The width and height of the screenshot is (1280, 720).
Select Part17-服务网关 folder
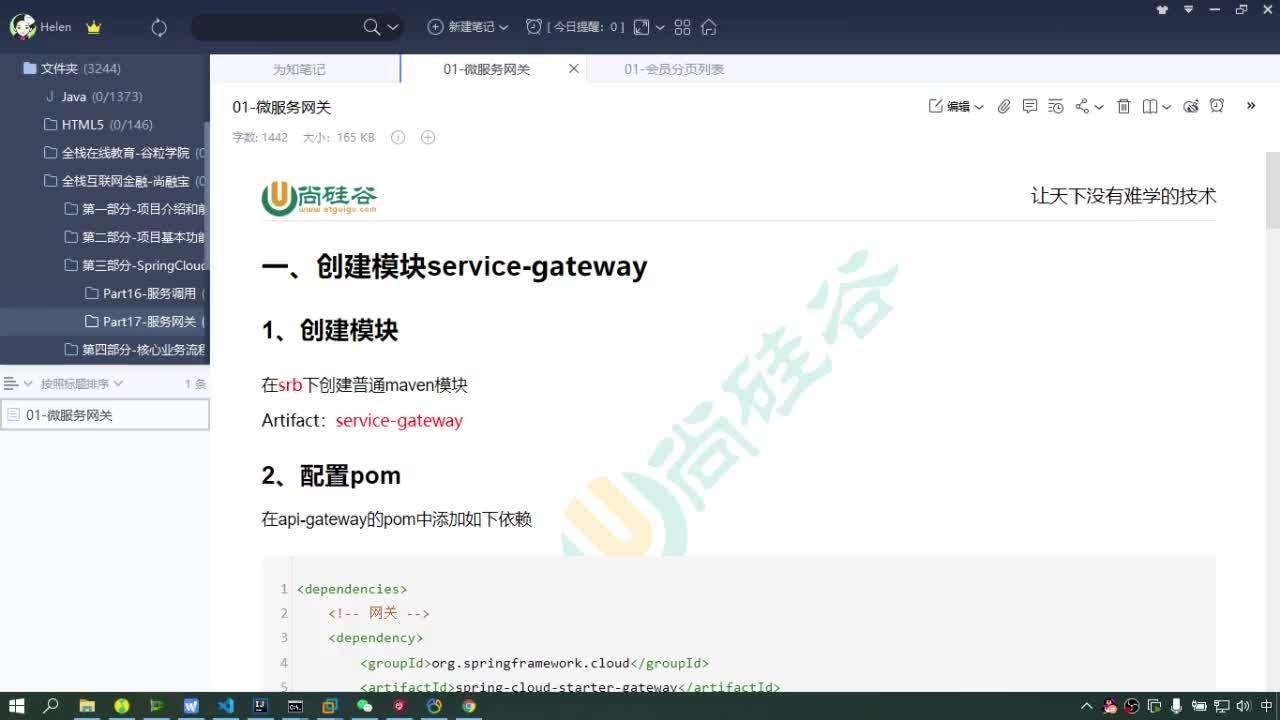105,321
